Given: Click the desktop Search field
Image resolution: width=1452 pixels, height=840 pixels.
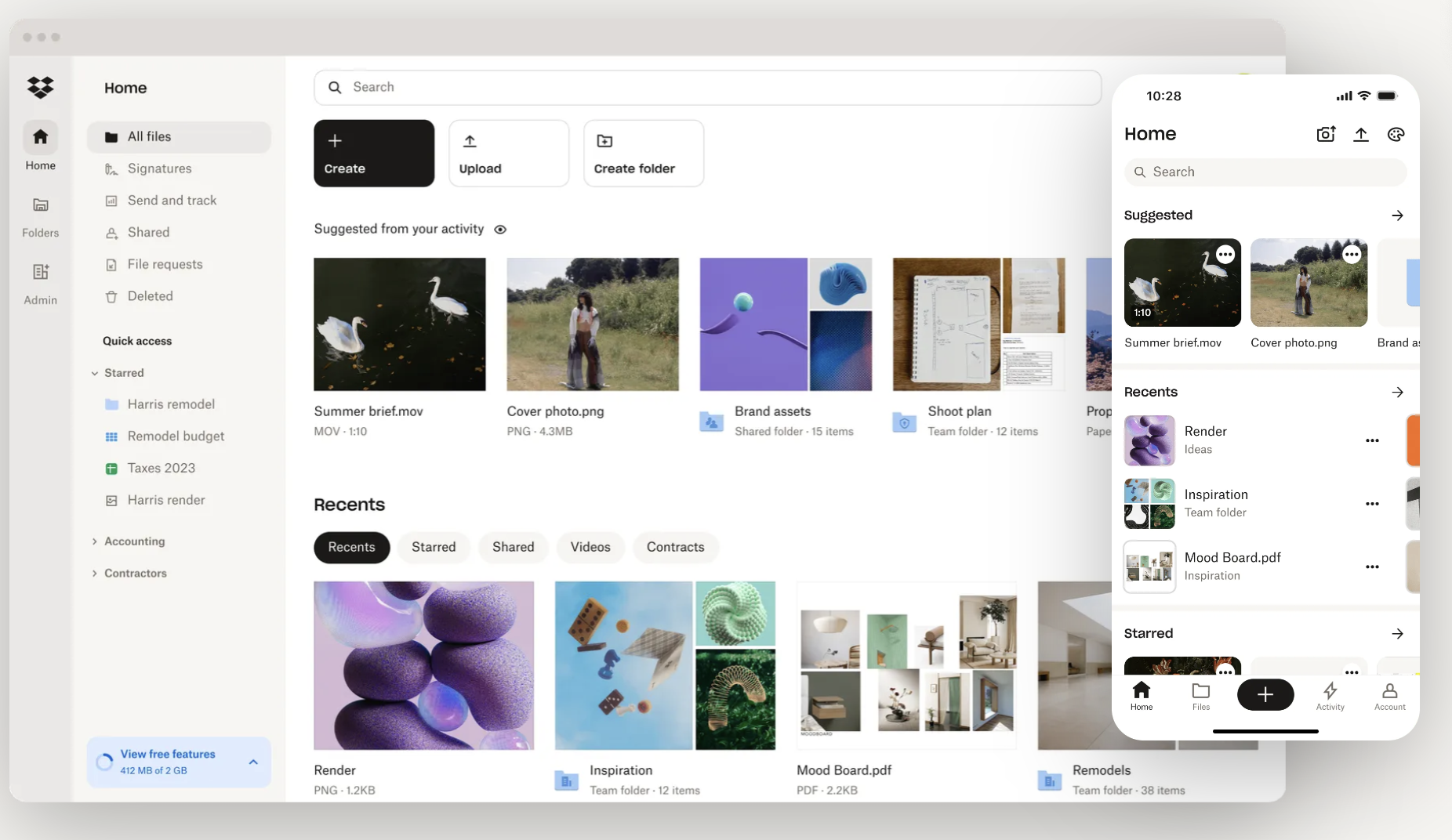Looking at the screenshot, I should [707, 87].
